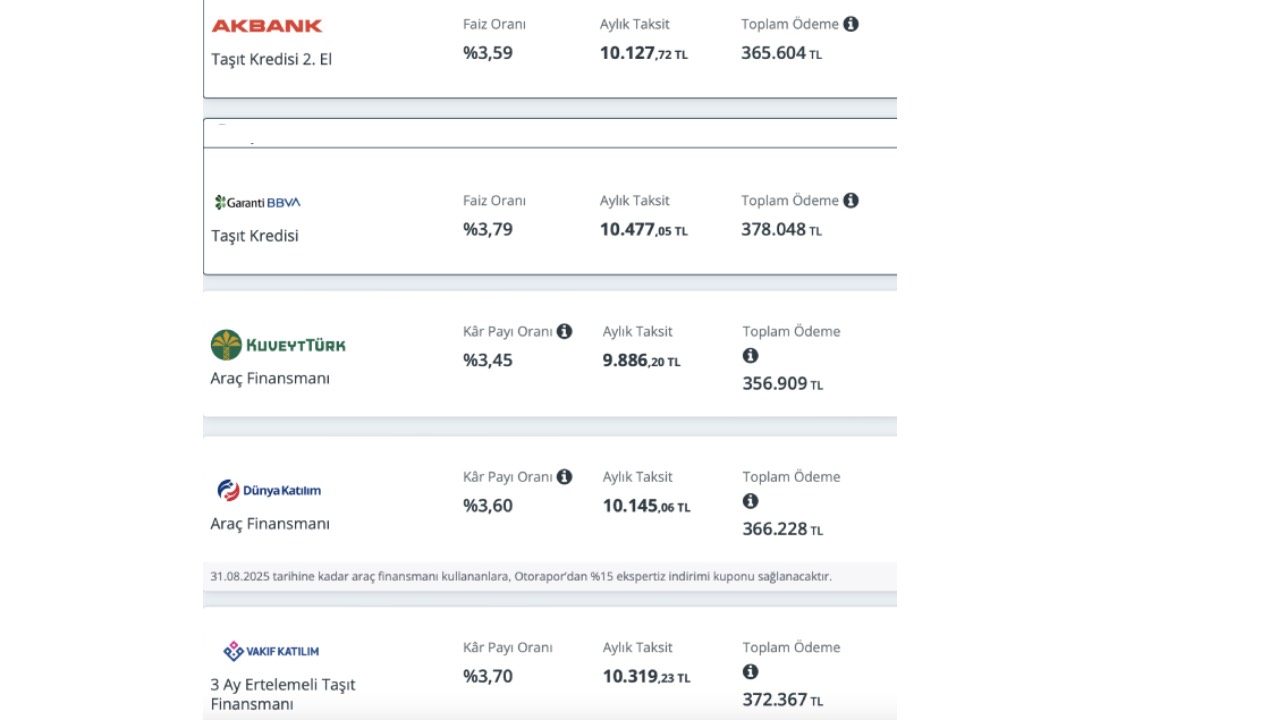1280x720 pixels.
Task: Click the "Faiz Oranı" label in Garanti BBVA row
Action: [494, 200]
